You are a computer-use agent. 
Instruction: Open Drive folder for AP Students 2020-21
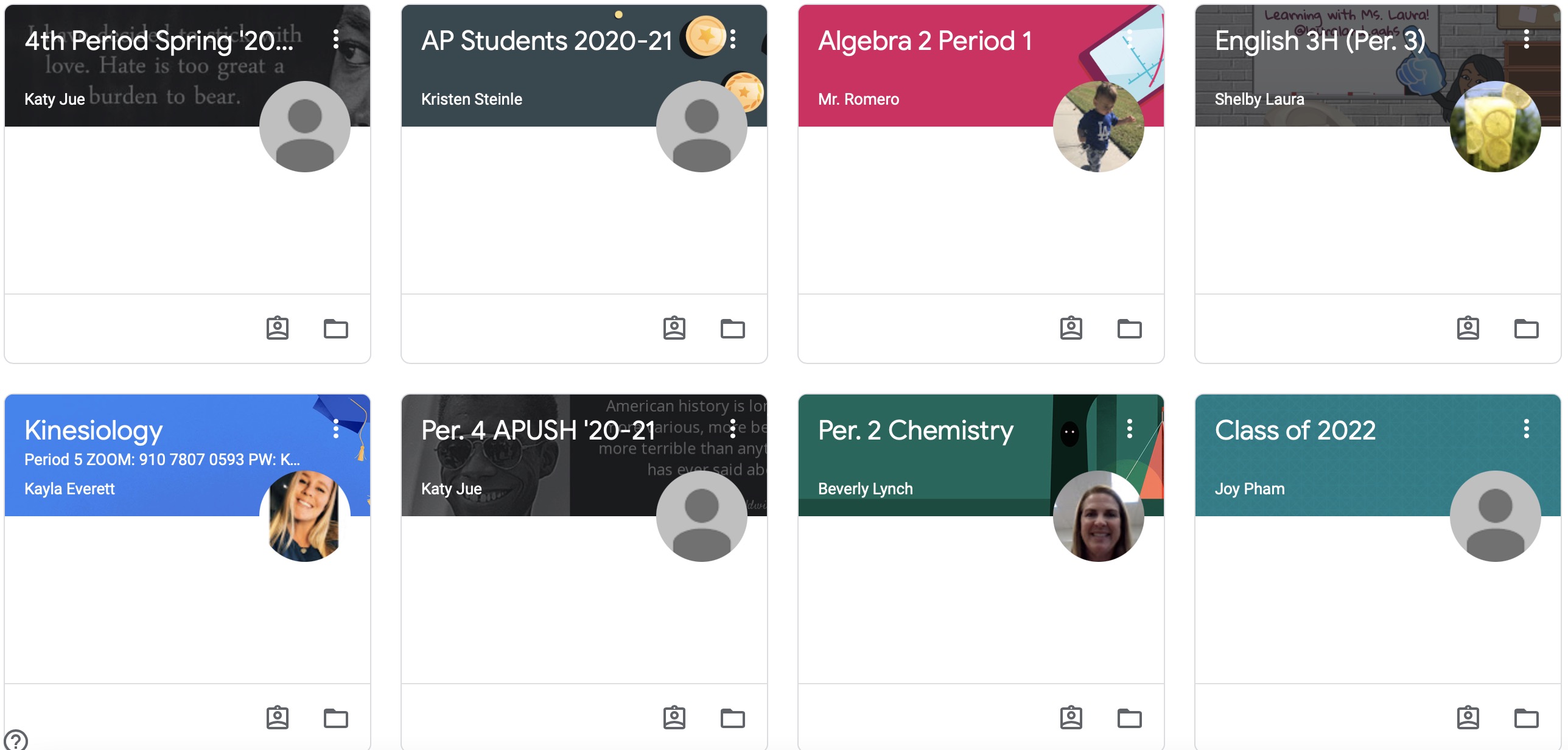point(732,329)
